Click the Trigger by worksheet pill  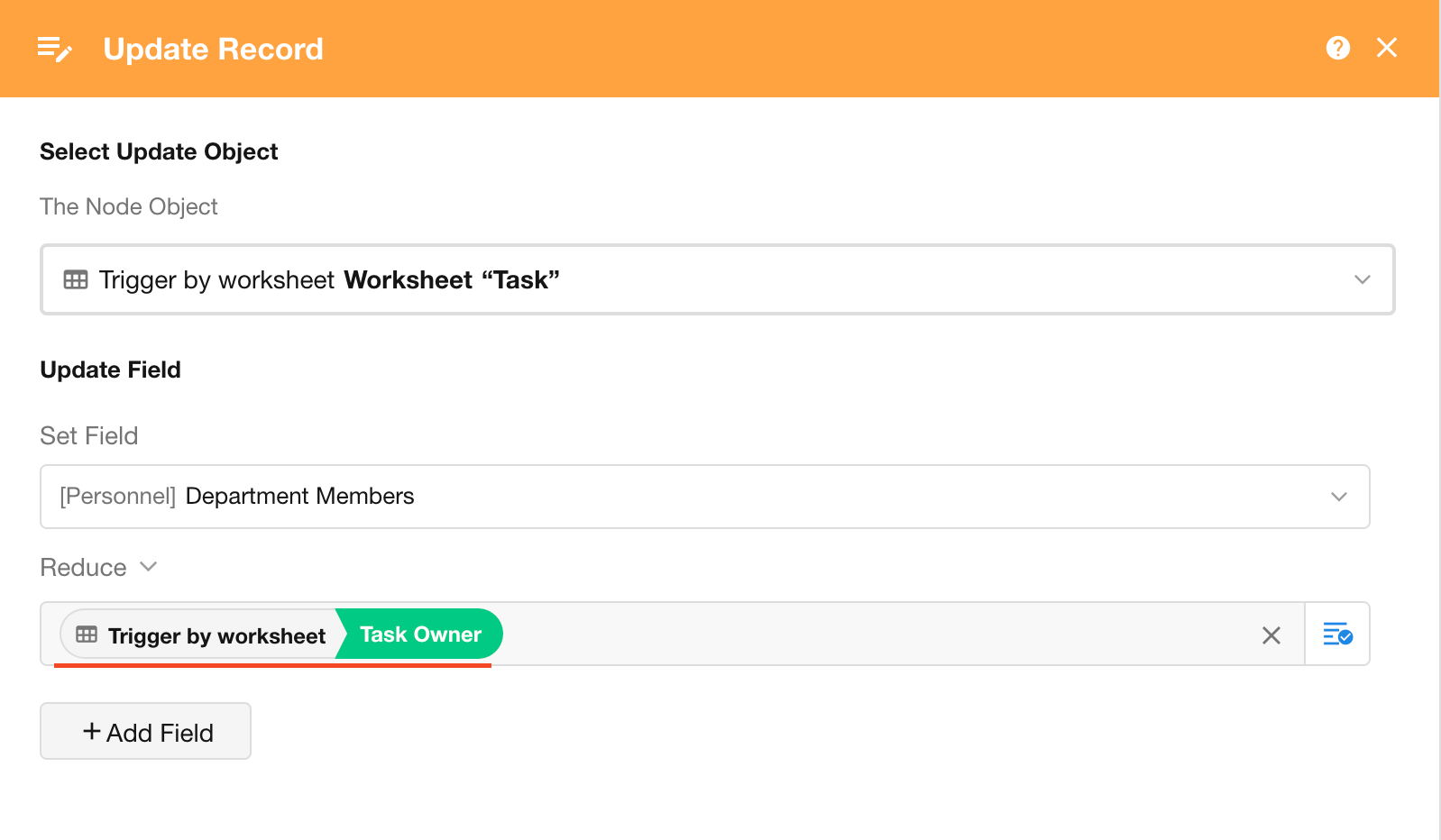(x=216, y=635)
